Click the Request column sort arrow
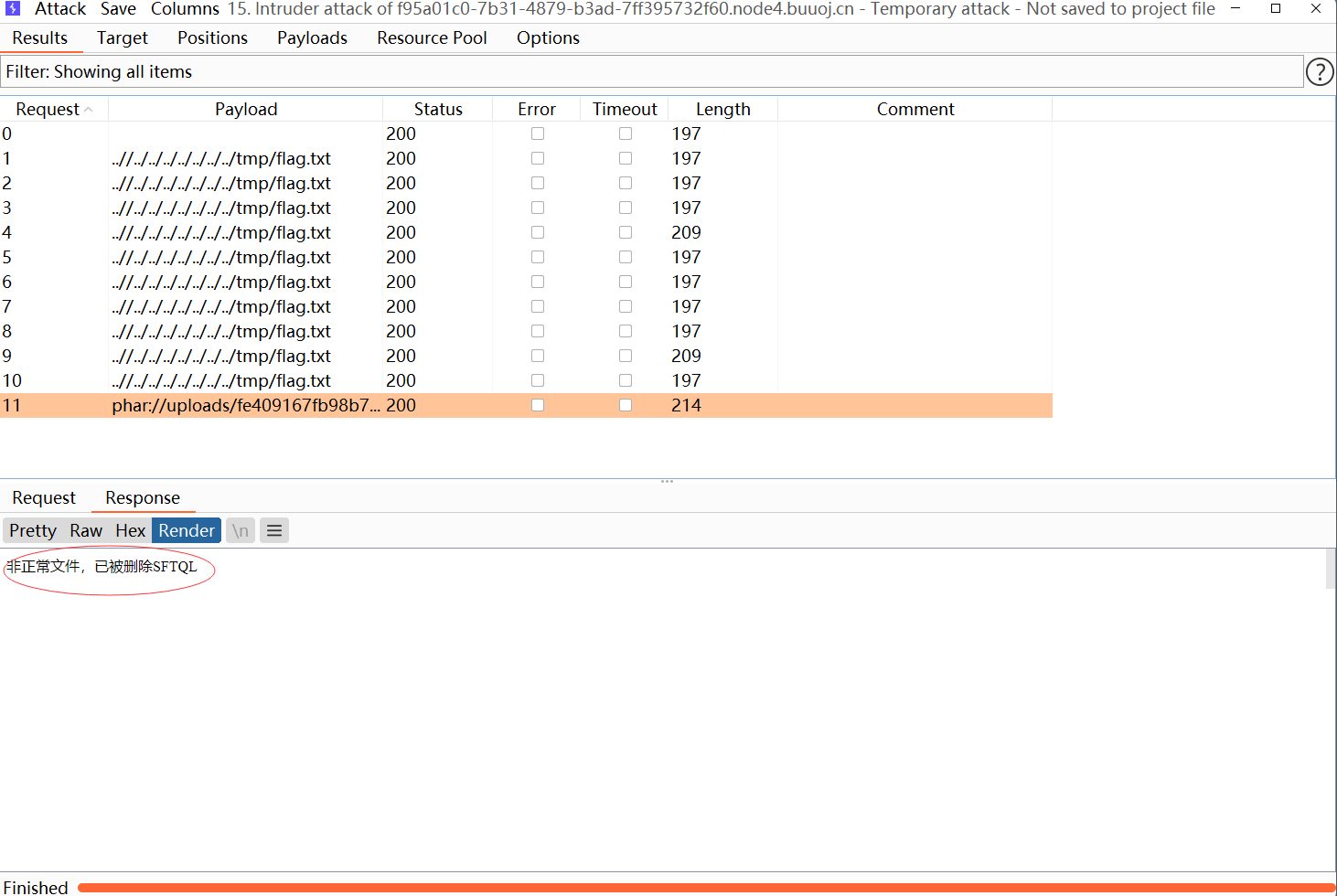The image size is (1337, 896). tap(89, 110)
